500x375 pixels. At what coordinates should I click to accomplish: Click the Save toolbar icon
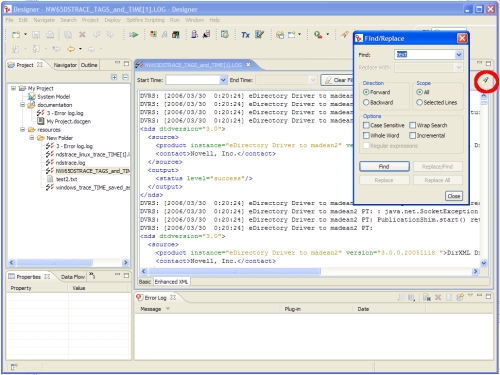(x=36, y=35)
